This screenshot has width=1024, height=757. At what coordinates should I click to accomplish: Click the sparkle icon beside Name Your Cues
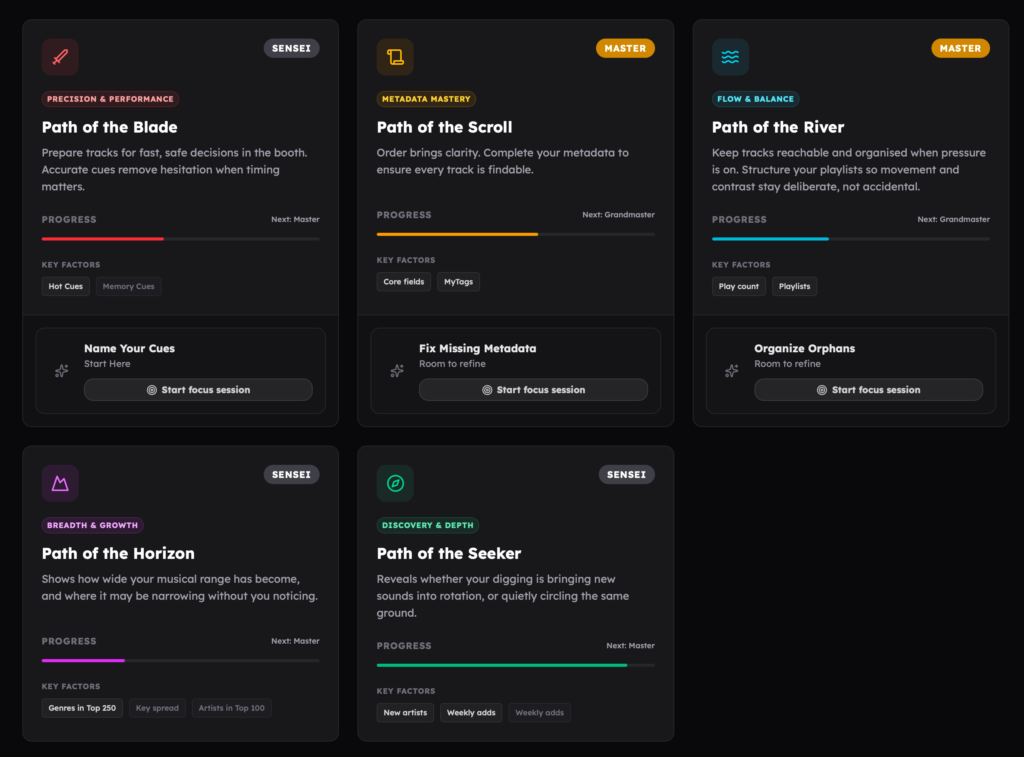[x=61, y=371]
